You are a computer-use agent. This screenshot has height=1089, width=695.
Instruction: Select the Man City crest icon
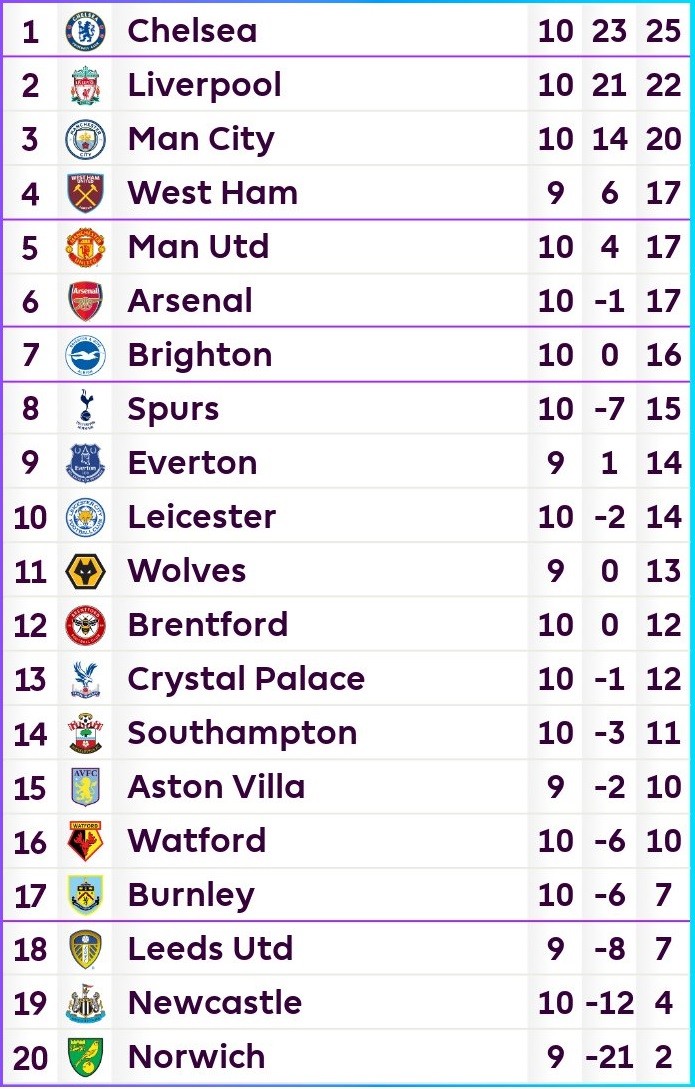point(85,140)
